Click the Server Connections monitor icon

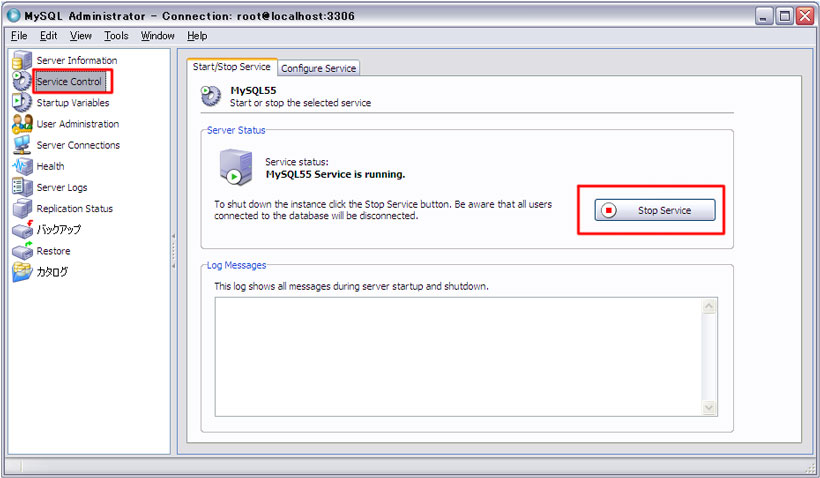pos(21,144)
